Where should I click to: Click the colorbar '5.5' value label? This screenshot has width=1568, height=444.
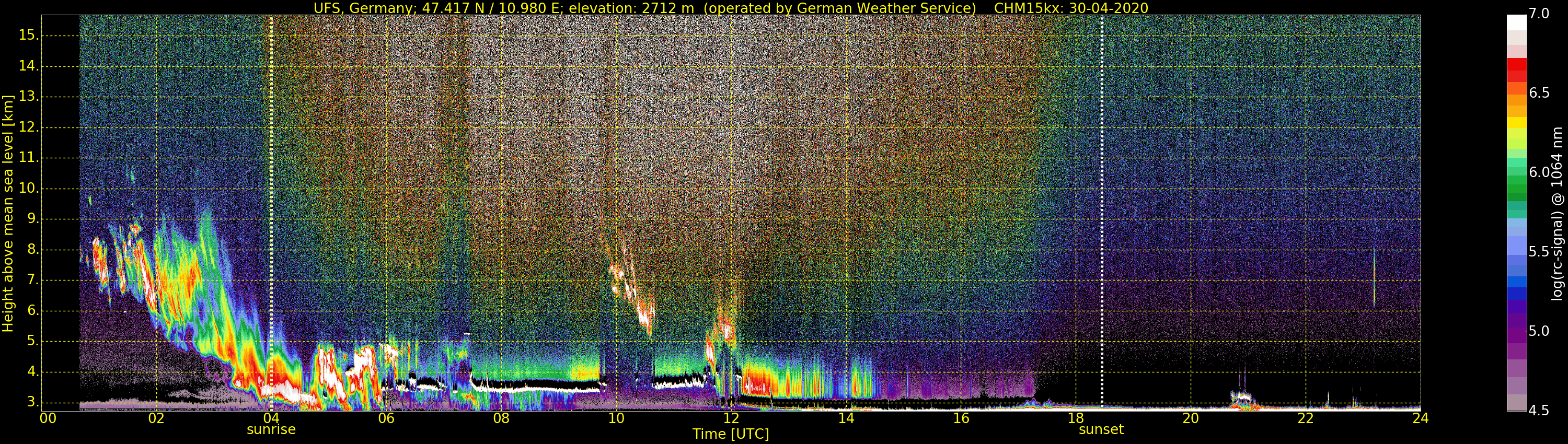click(x=1539, y=252)
